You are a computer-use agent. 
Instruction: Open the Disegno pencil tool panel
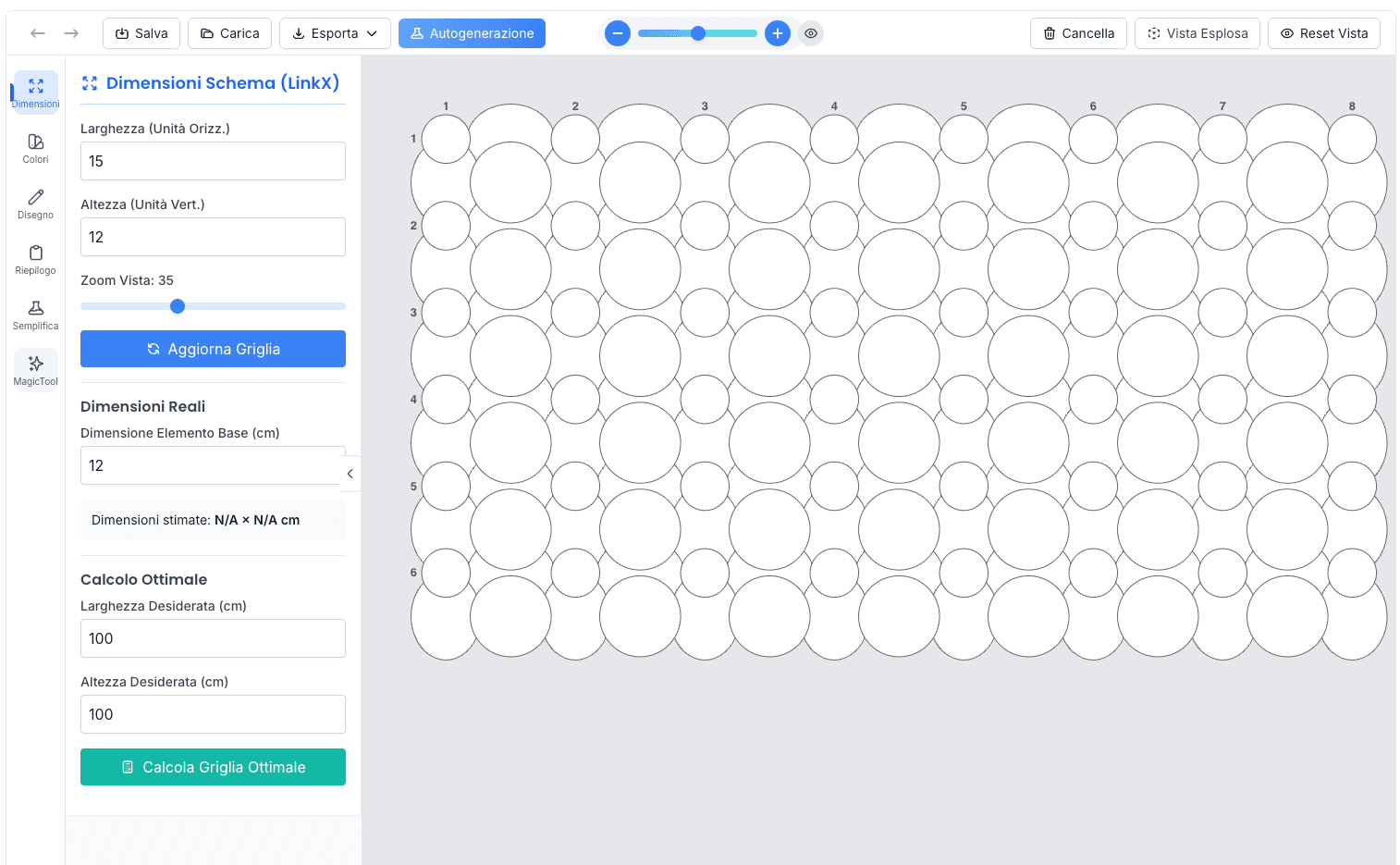36,204
